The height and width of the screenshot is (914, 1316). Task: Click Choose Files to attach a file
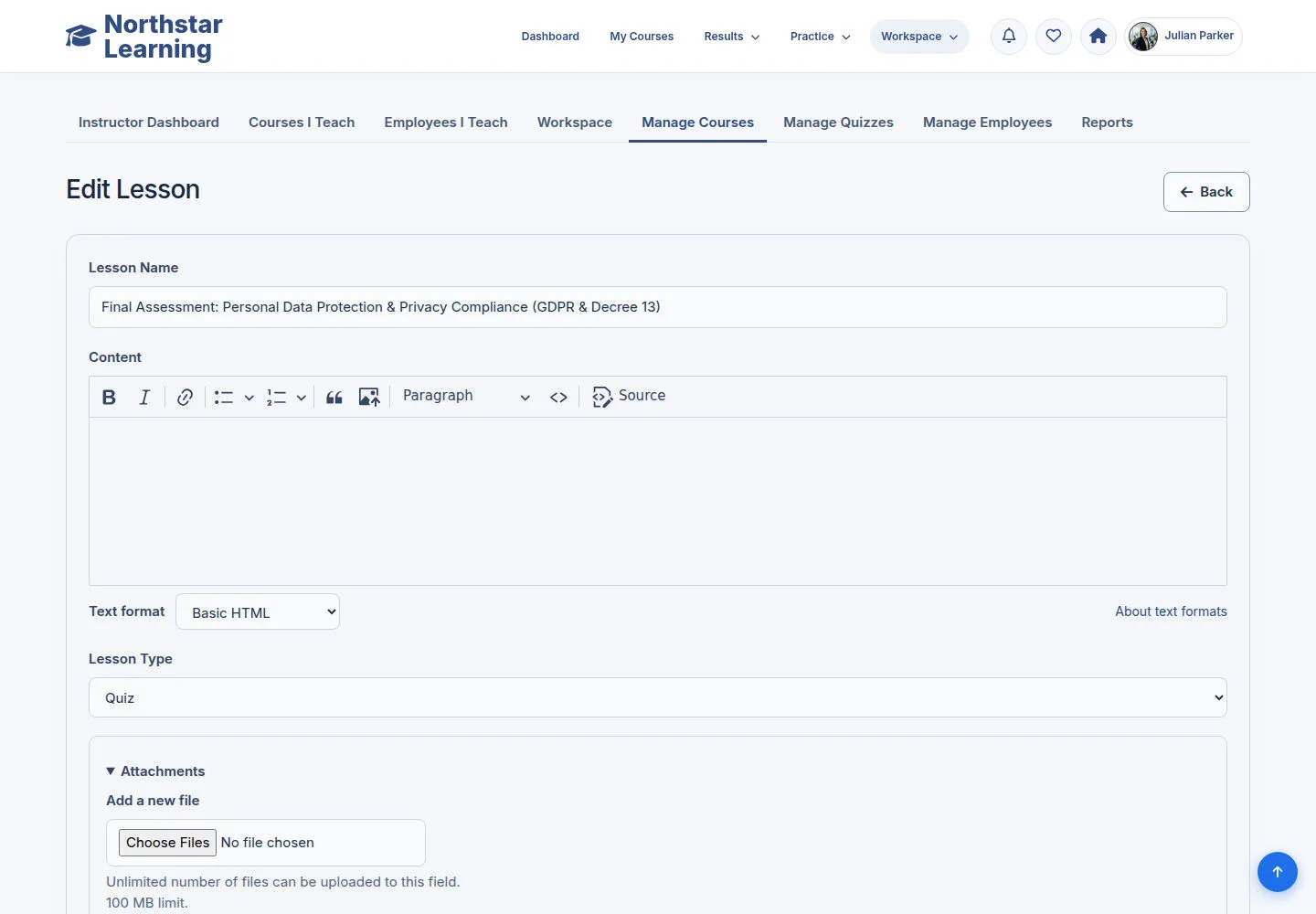pyautogui.click(x=167, y=843)
